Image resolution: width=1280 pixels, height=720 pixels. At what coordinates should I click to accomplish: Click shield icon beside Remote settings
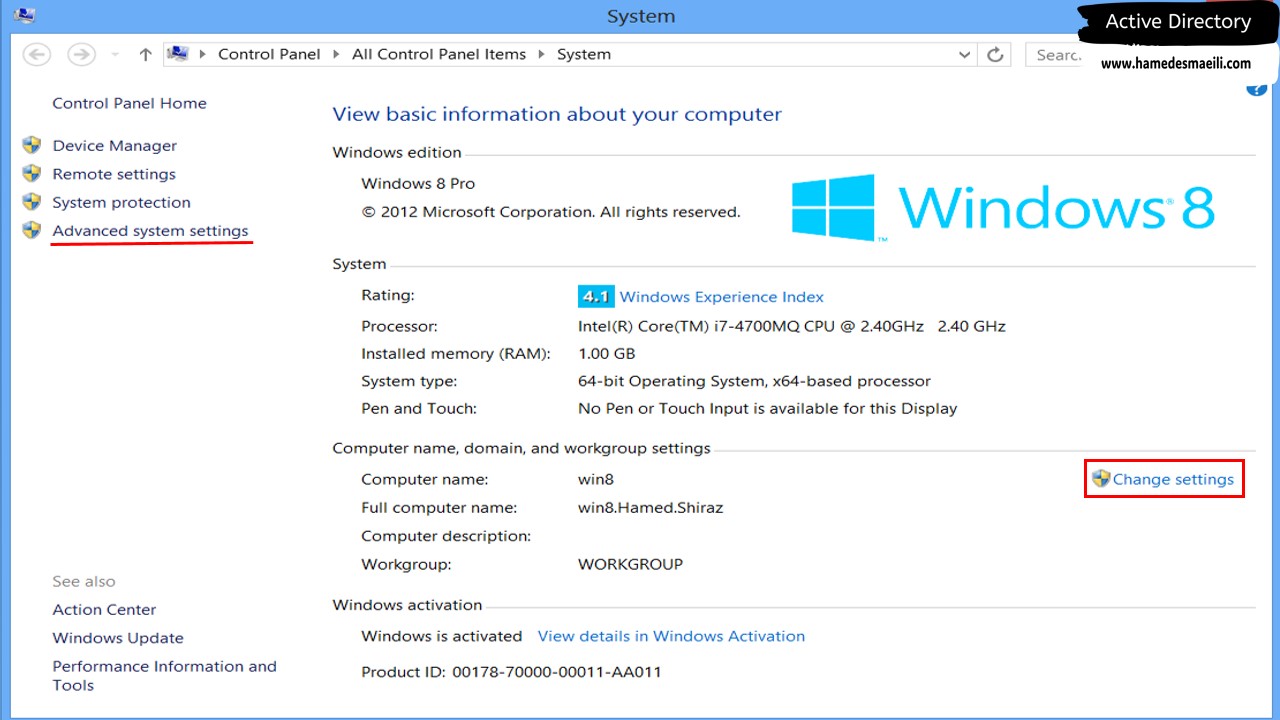tap(32, 173)
